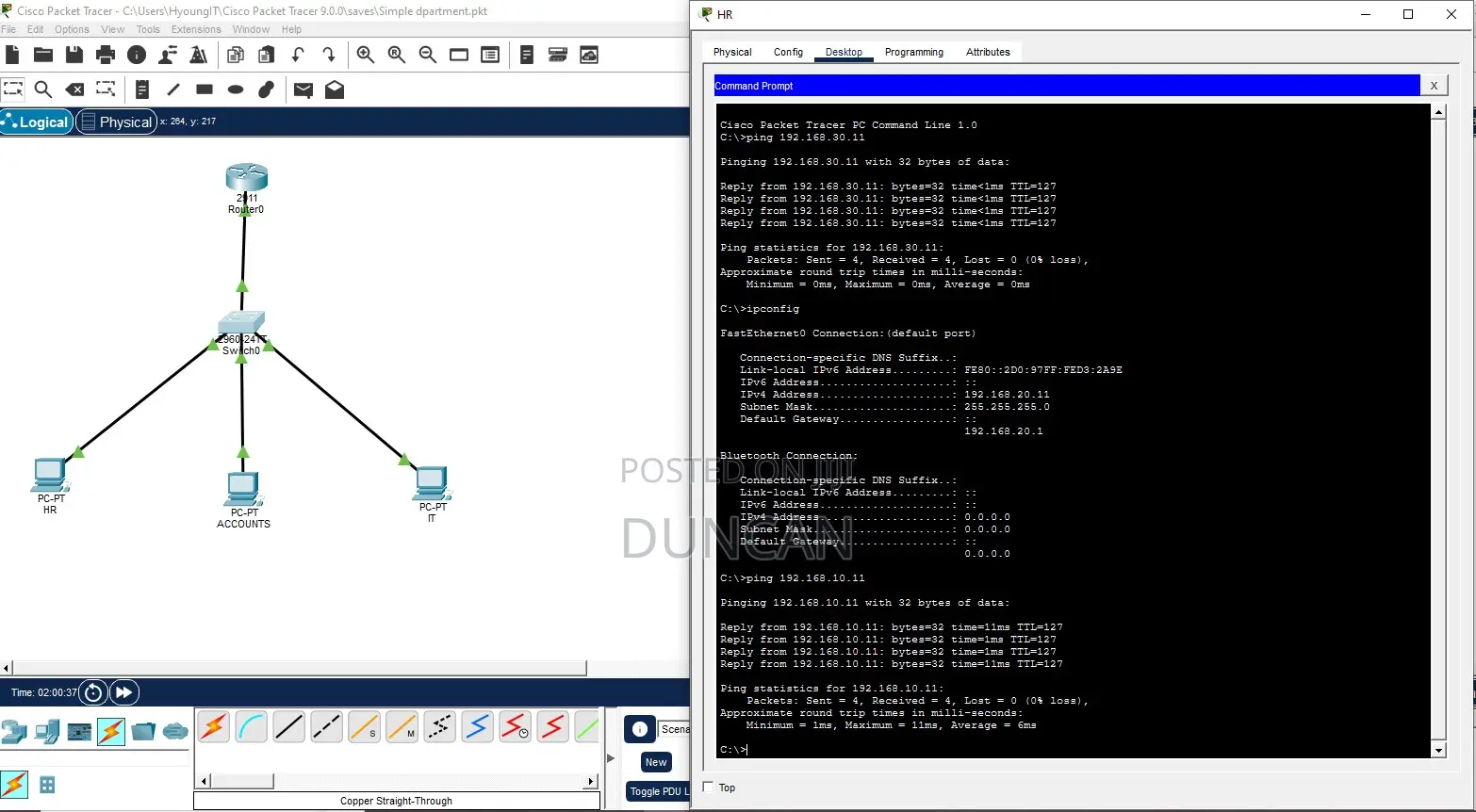
Task: Switch to Attributes tab in HR window
Action: 988,52
